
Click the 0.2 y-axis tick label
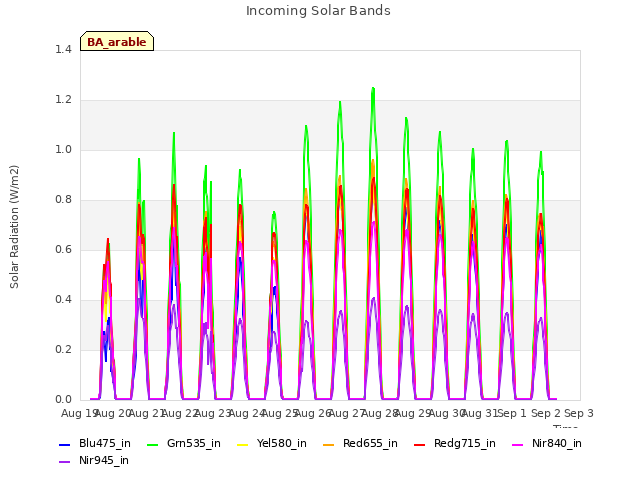(63, 349)
